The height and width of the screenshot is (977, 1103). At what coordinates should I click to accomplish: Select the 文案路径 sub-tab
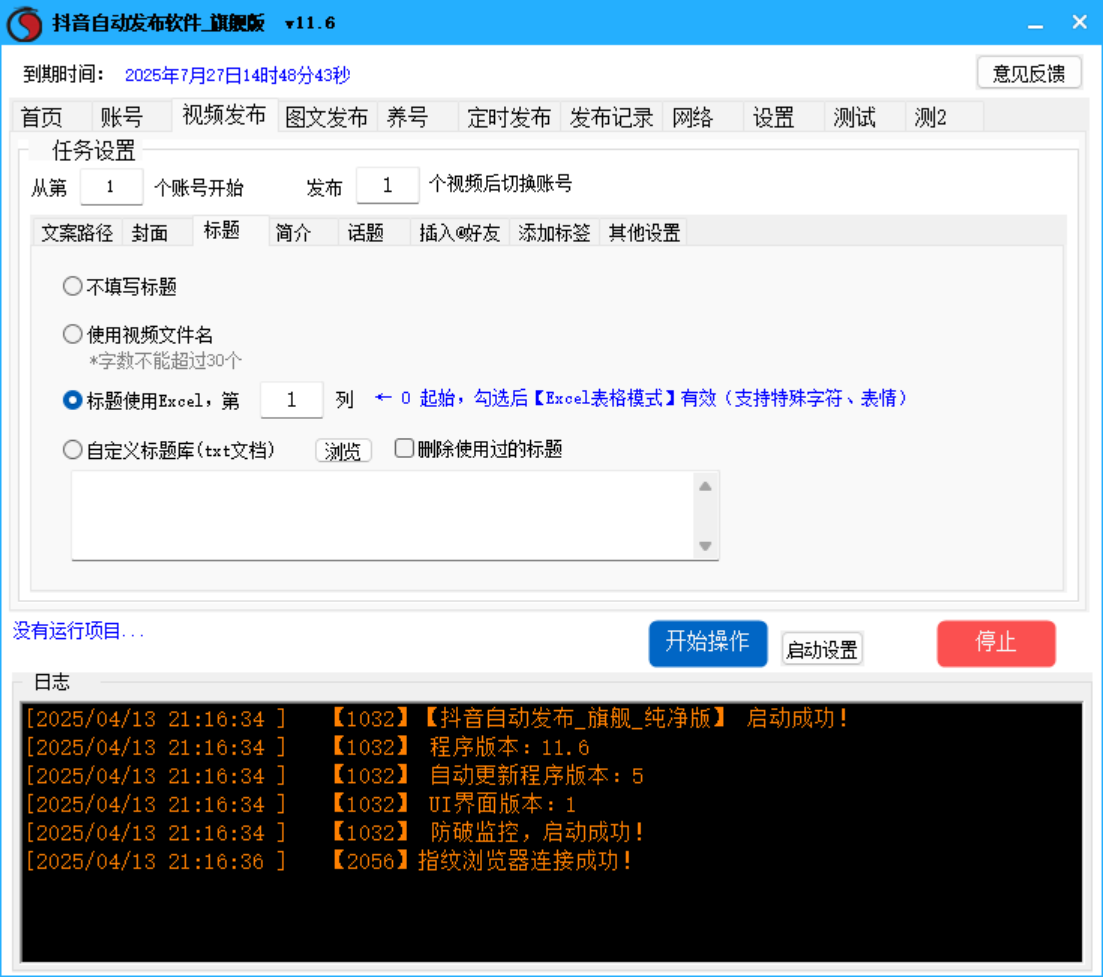[77, 233]
